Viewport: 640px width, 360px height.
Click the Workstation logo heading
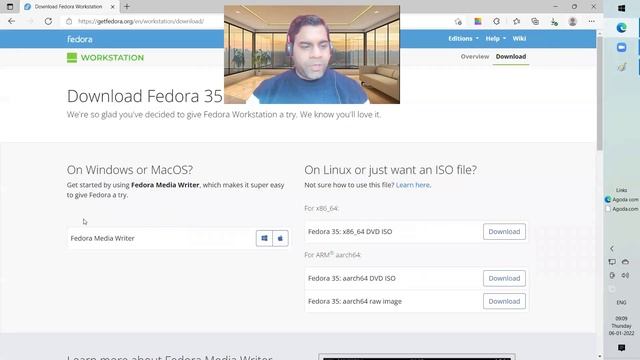point(105,58)
